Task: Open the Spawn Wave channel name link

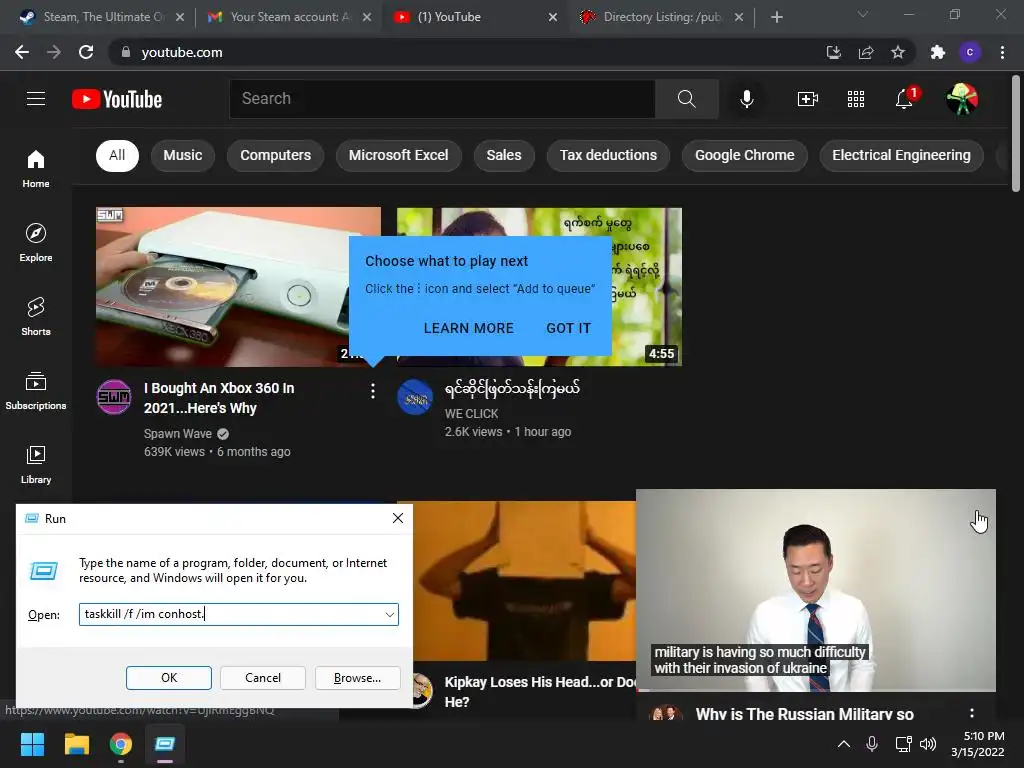Action: pyautogui.click(x=178, y=434)
